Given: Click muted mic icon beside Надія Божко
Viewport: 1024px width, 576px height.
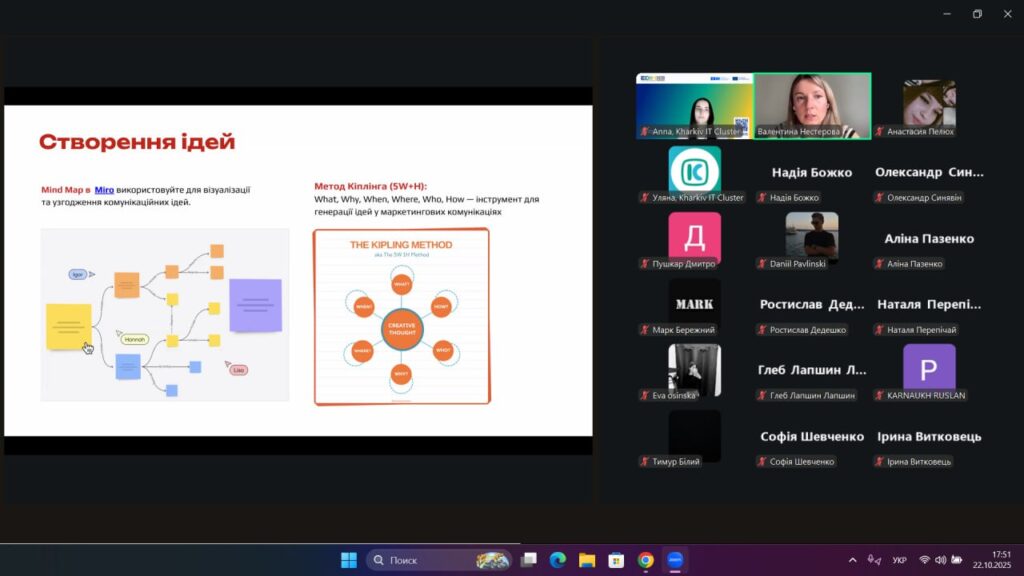Looking at the screenshot, I should 762,198.
